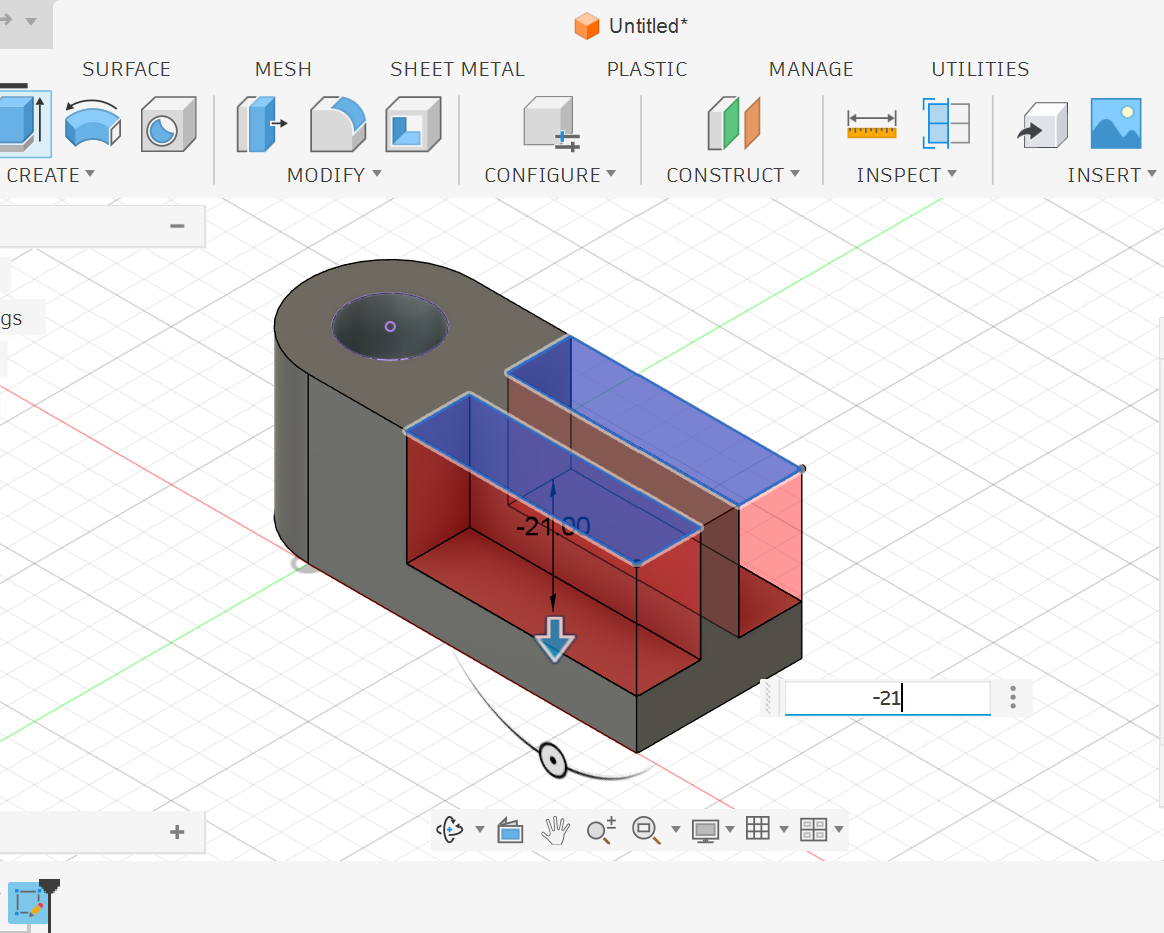Click the distance value input field

887,698
